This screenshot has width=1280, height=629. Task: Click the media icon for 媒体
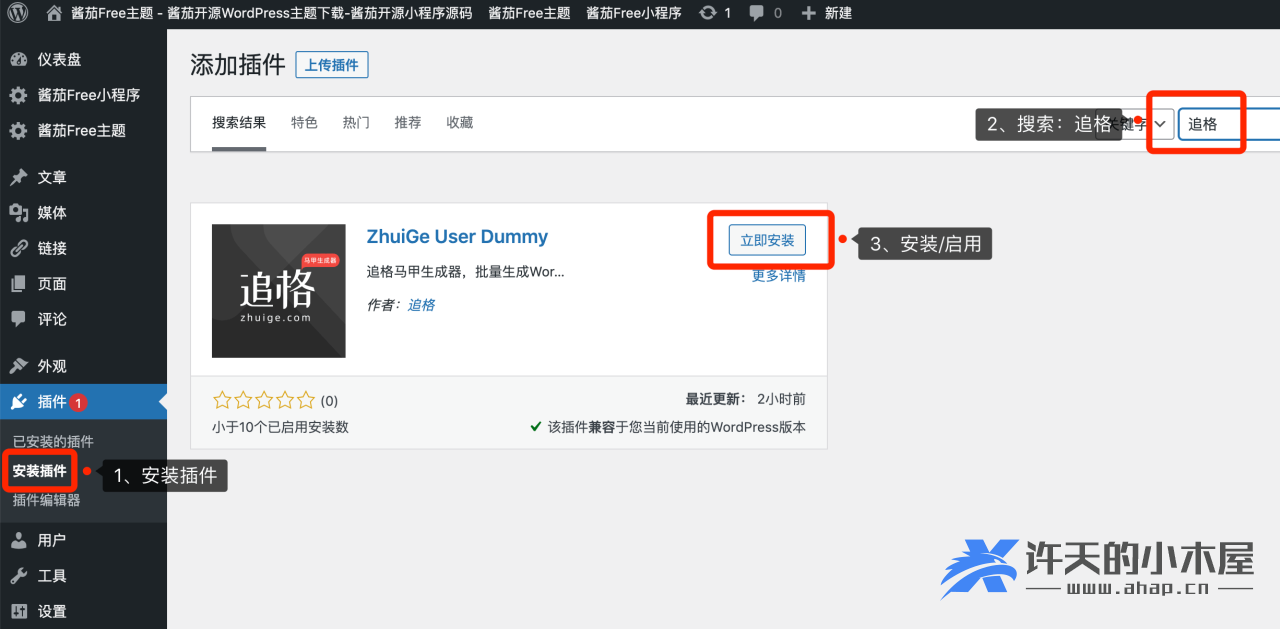pos(18,213)
